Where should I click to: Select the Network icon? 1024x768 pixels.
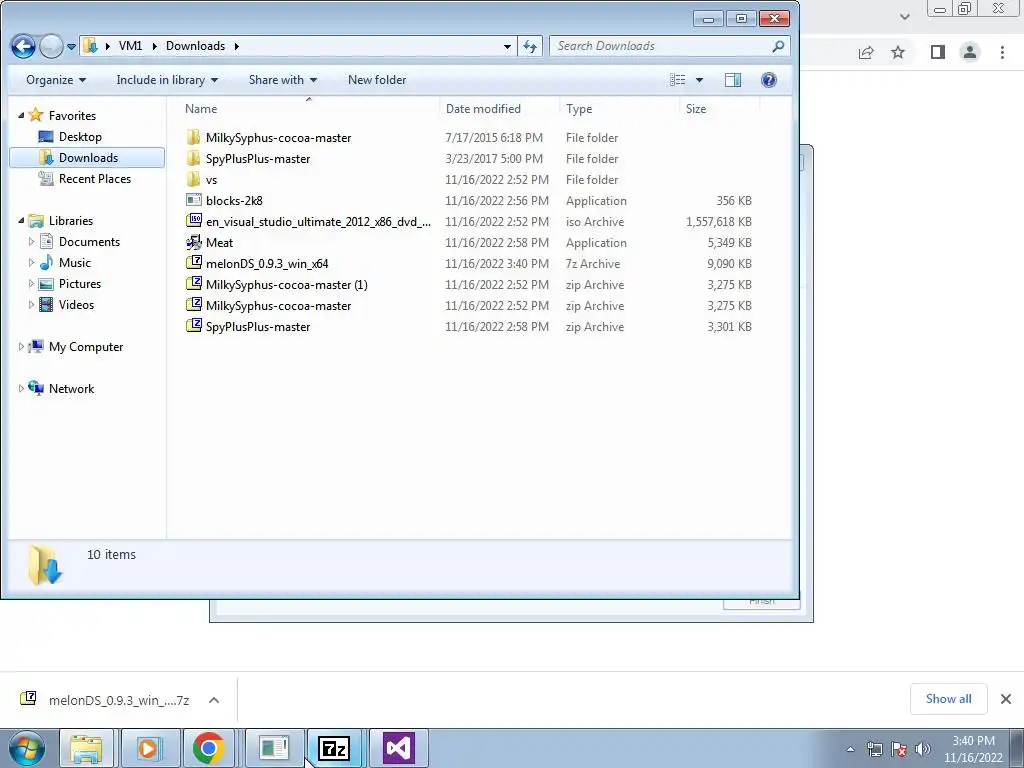coord(36,388)
